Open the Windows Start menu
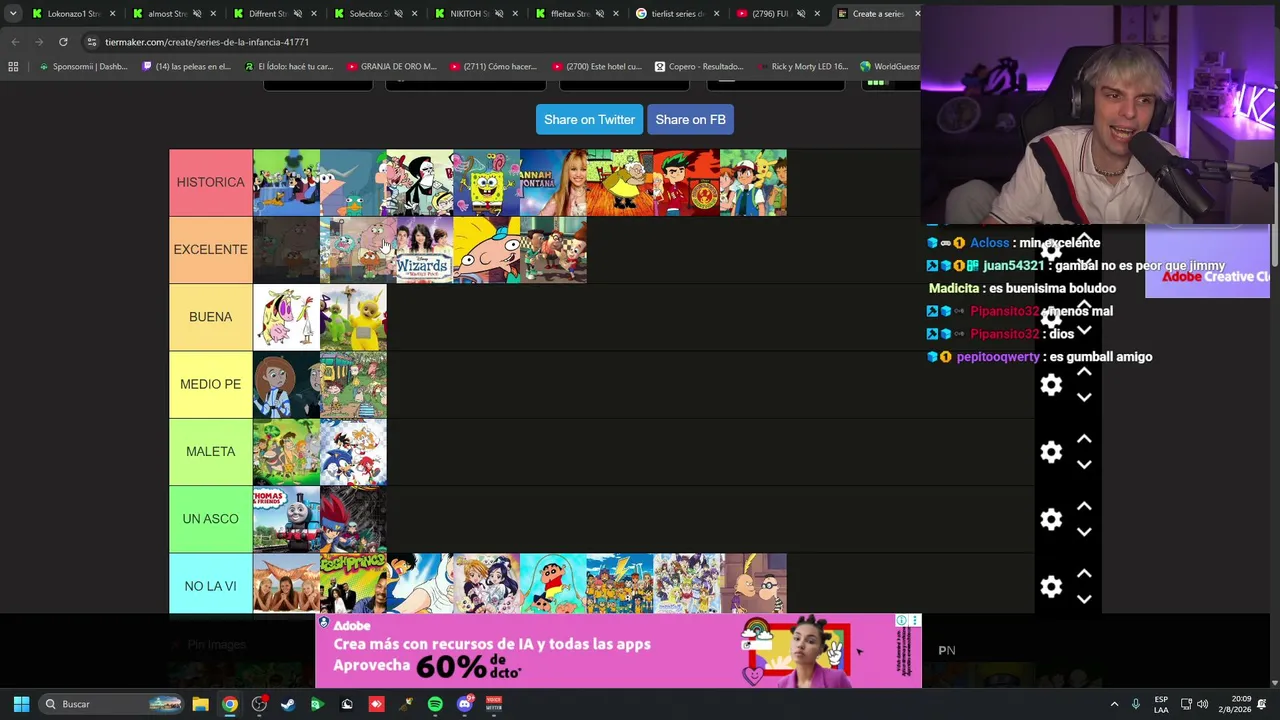 coord(21,704)
